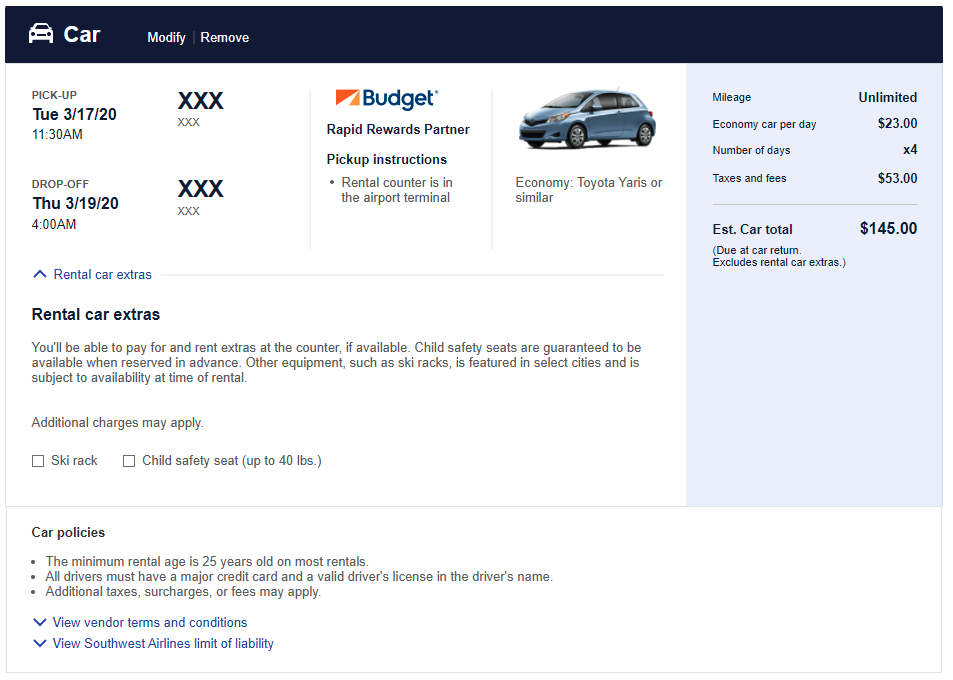Select Remove in the Car header
This screenshot has width=953, height=680.
[225, 37]
